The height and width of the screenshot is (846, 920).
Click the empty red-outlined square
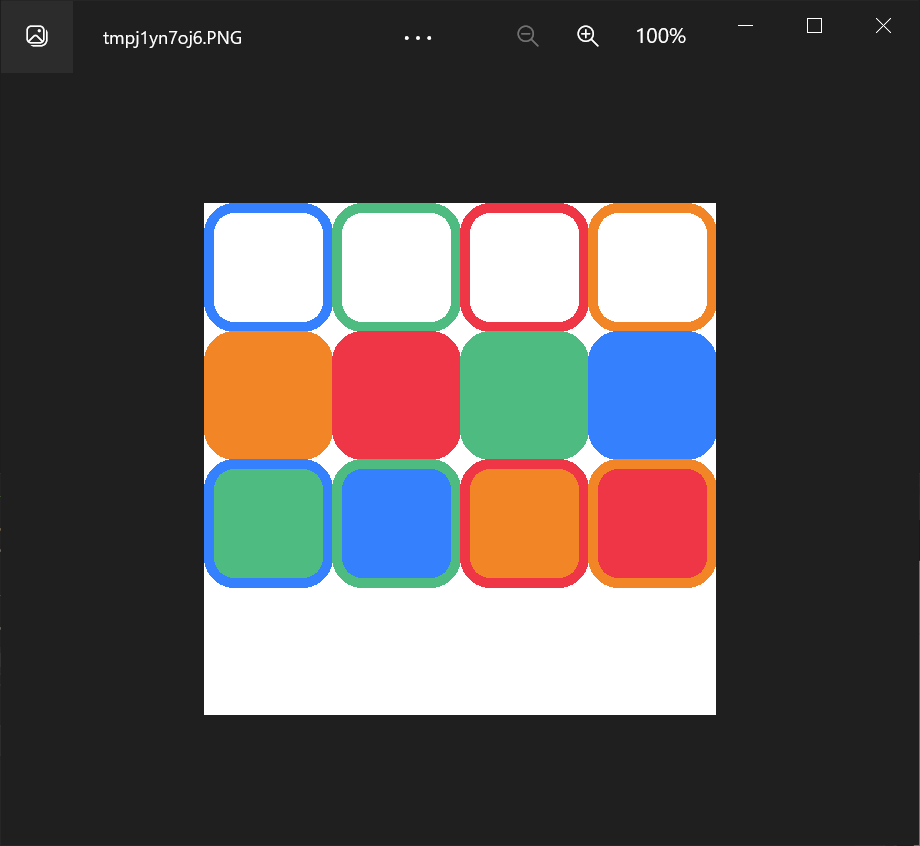pyautogui.click(x=524, y=267)
